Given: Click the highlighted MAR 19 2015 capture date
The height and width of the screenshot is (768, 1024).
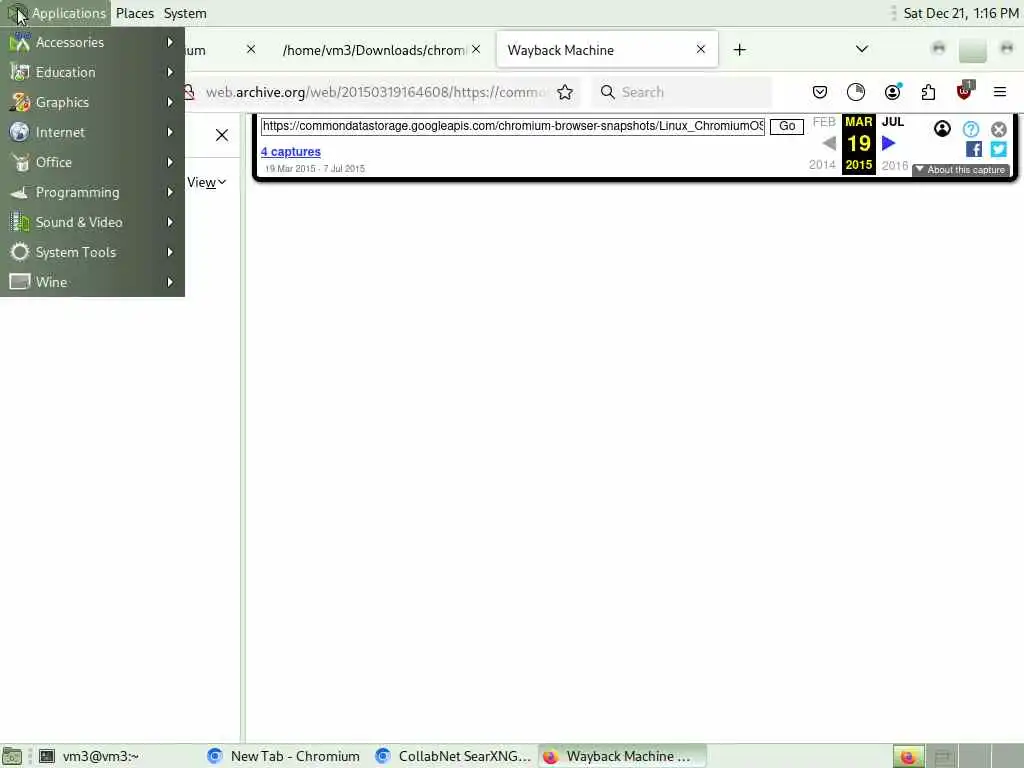Looking at the screenshot, I should [859, 143].
